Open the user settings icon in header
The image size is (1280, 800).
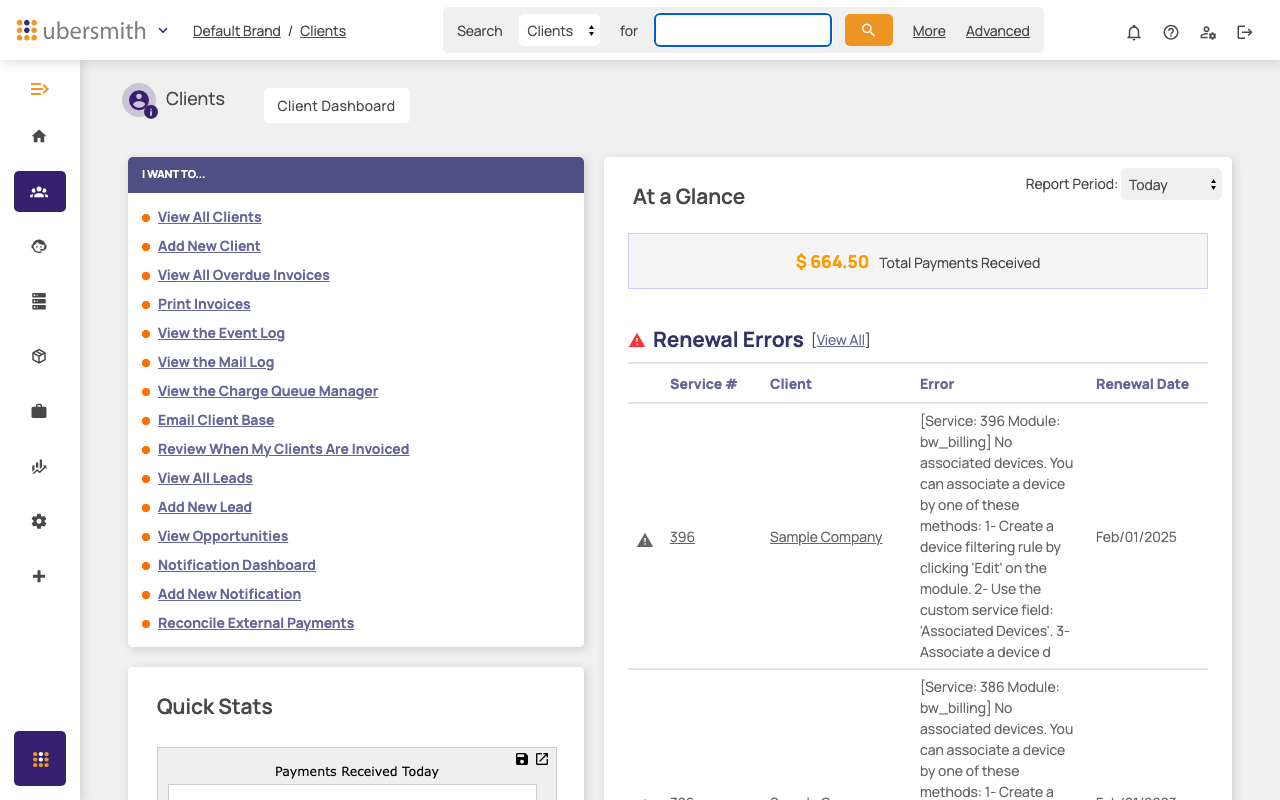pyautogui.click(x=1208, y=32)
